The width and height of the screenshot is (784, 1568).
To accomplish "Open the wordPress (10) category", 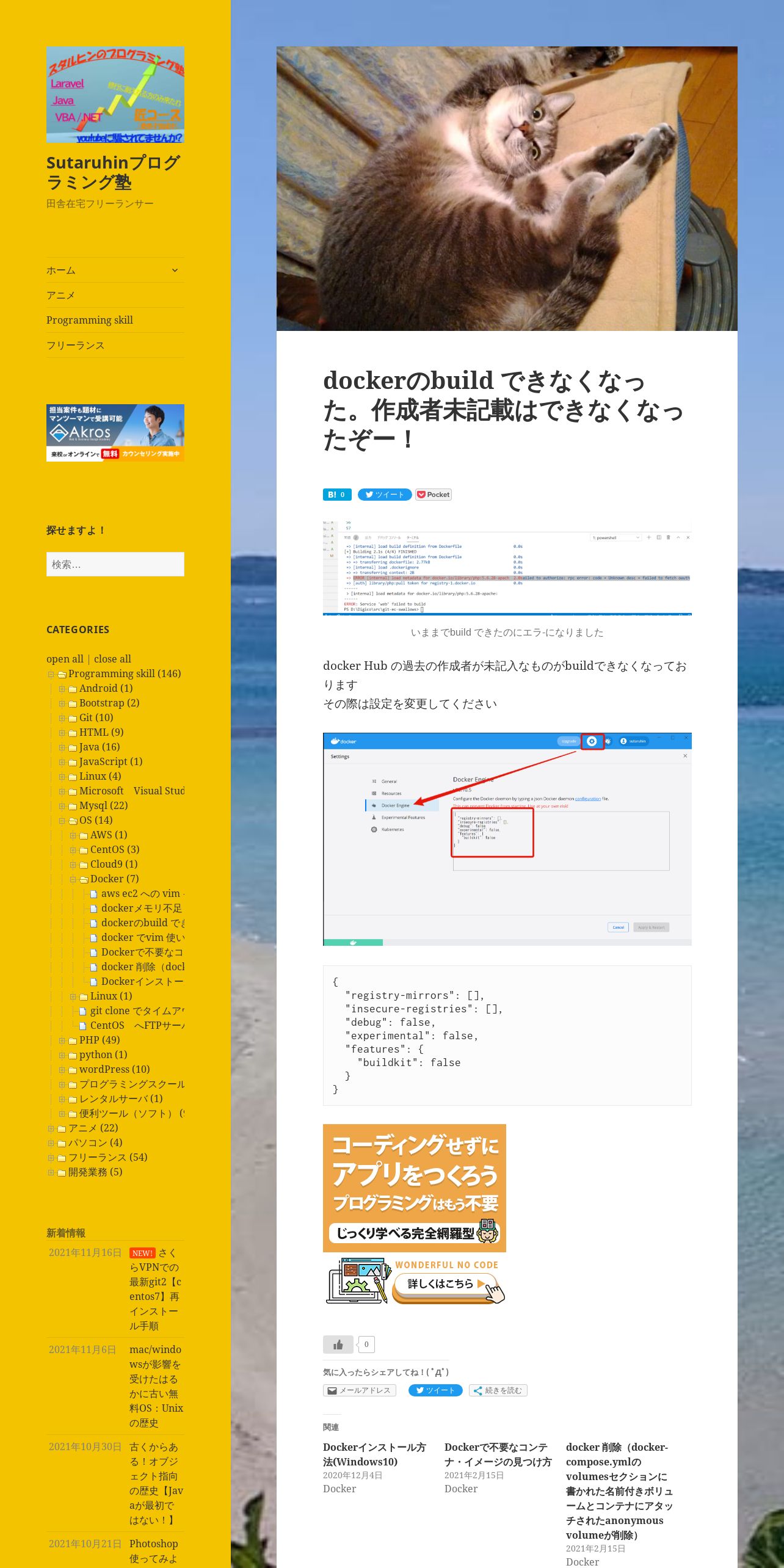I will tap(114, 1069).
